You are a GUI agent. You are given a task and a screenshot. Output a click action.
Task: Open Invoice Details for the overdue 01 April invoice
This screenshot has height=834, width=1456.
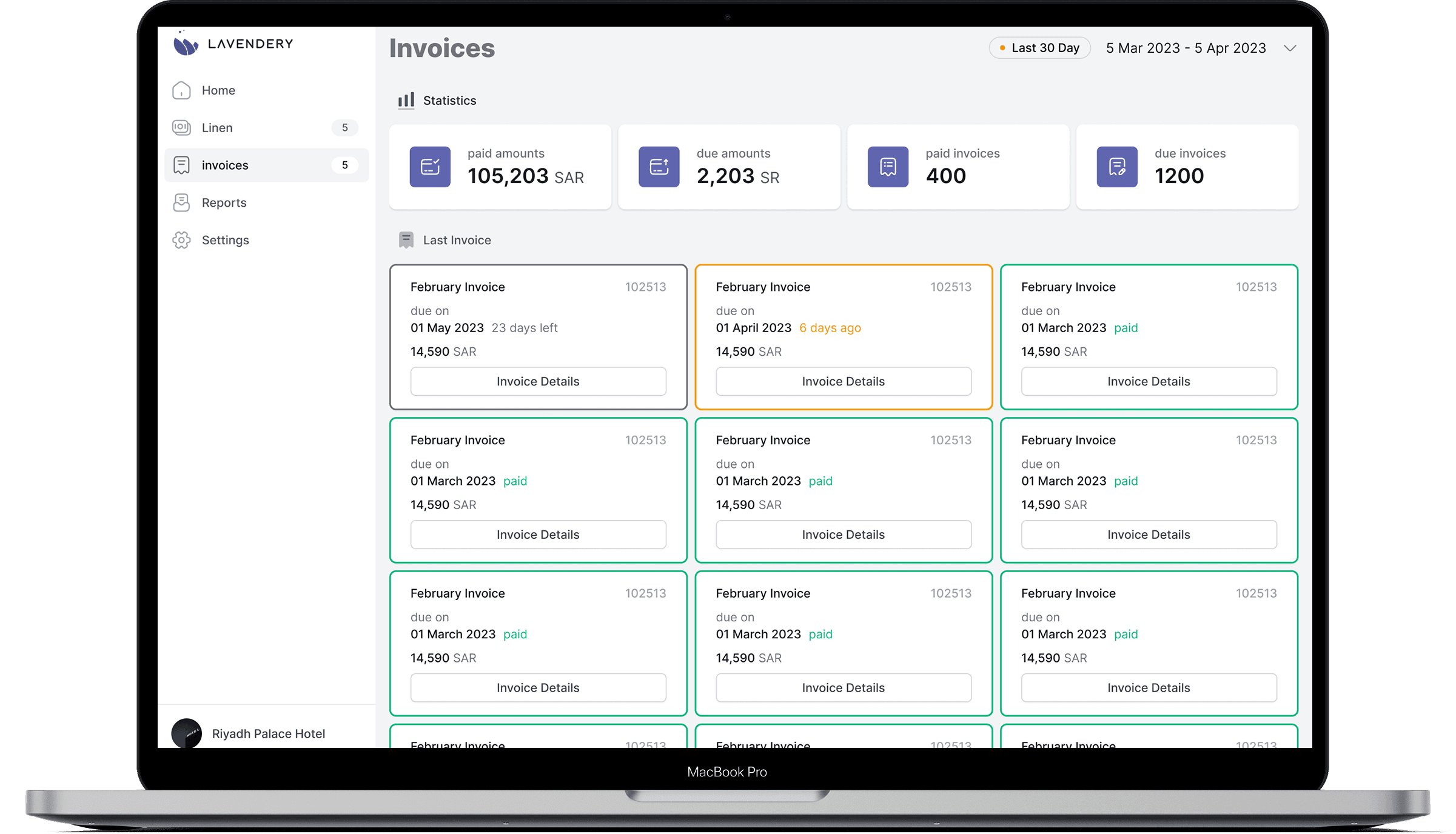click(843, 381)
